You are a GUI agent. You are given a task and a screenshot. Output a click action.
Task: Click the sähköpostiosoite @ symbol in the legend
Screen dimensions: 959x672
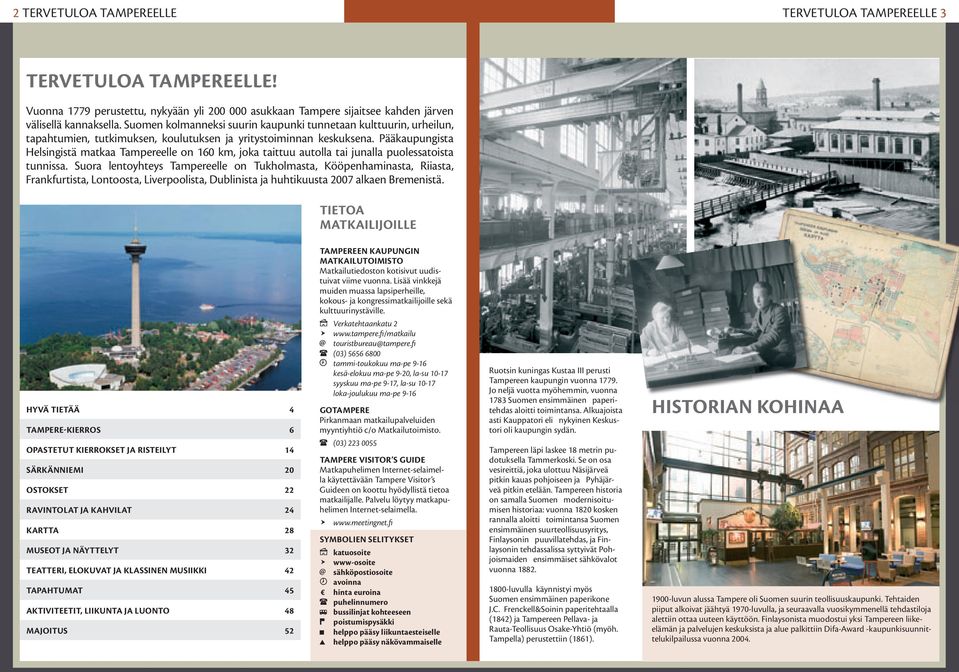323,572
